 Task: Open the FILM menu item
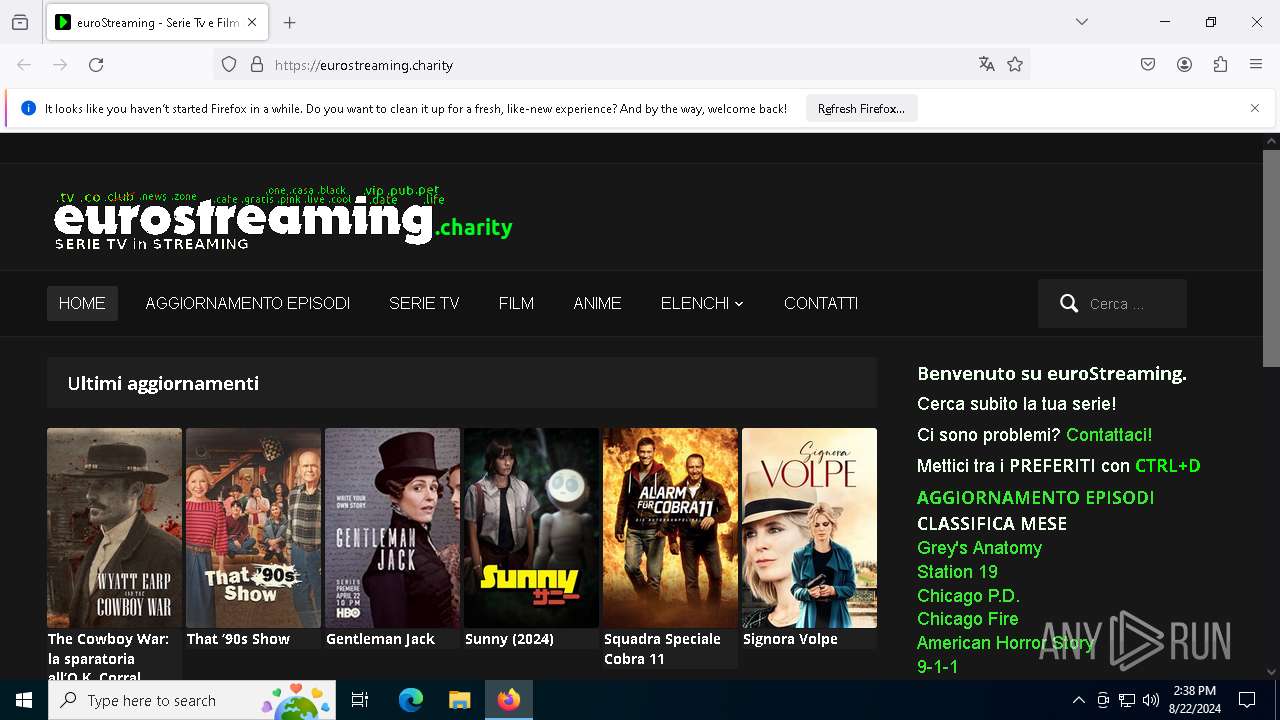click(x=516, y=304)
